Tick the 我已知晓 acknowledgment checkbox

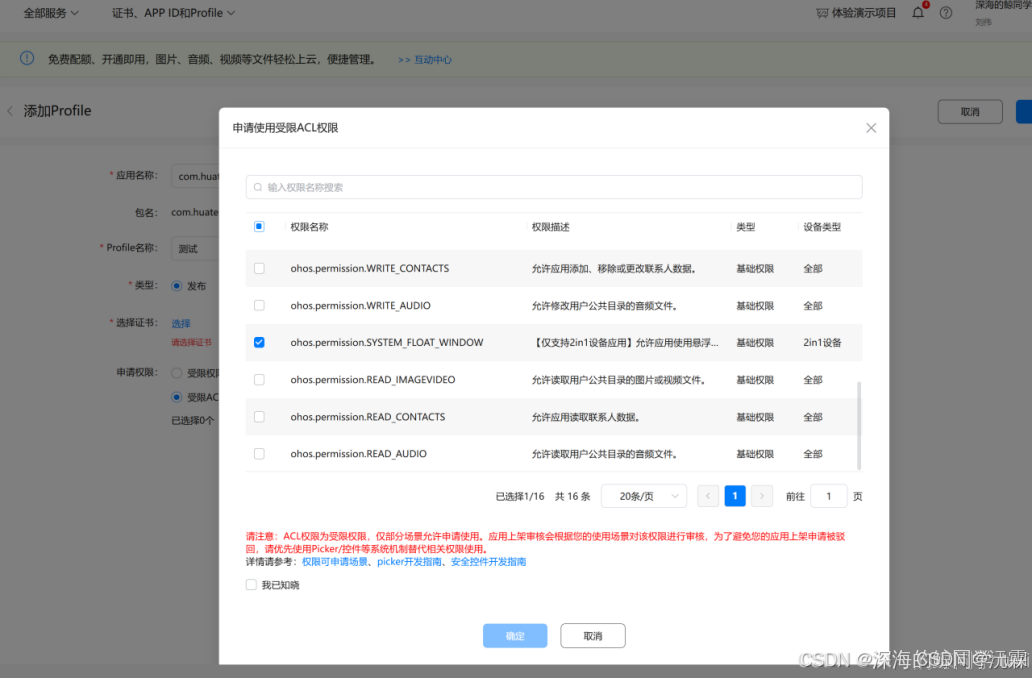[x=251, y=585]
